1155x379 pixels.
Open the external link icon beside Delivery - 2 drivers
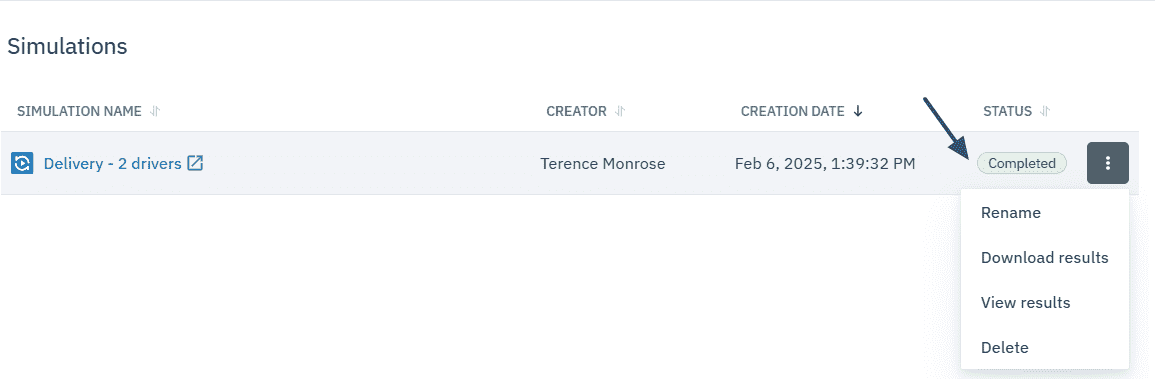pos(195,163)
